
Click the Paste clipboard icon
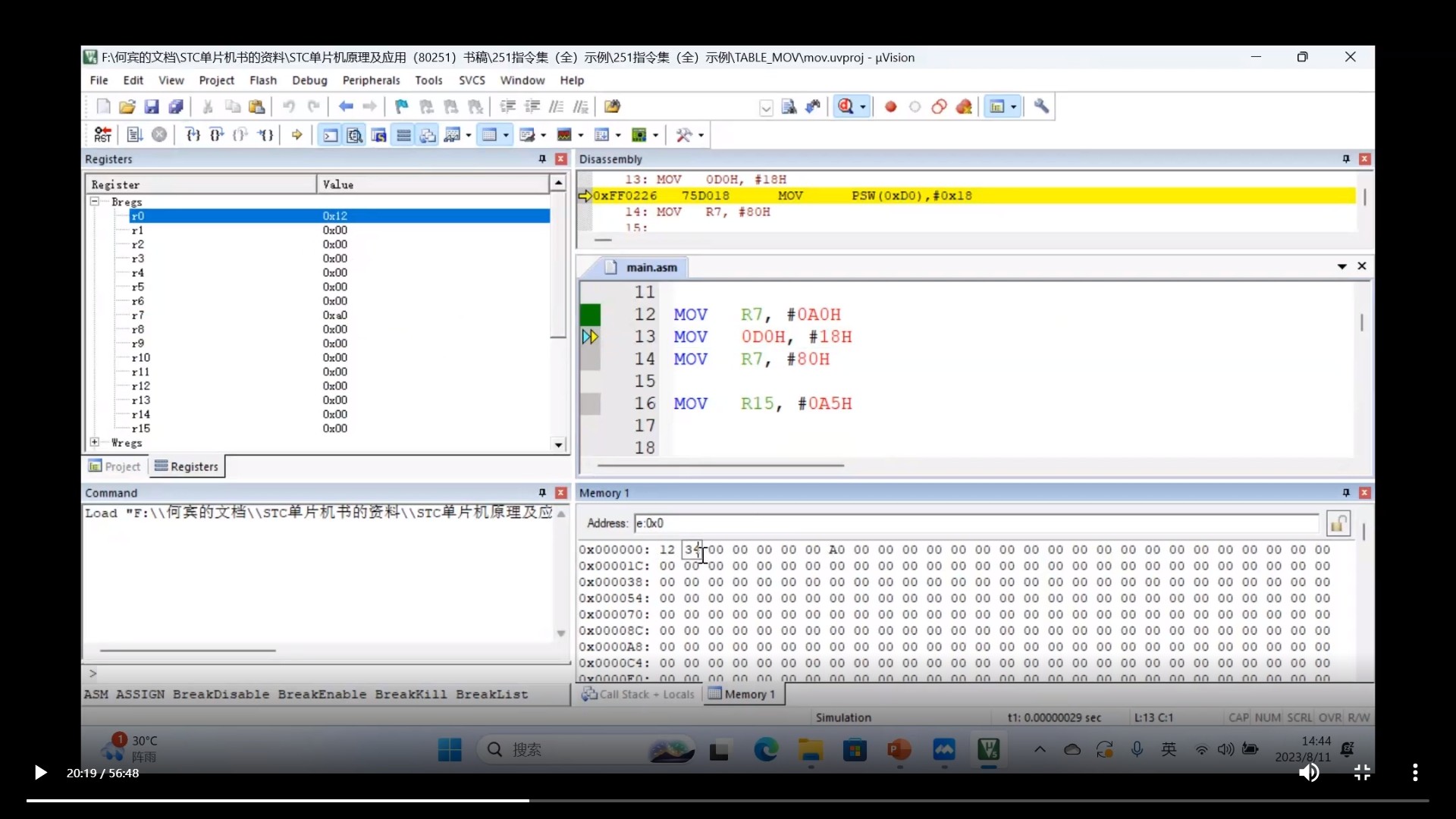257,107
